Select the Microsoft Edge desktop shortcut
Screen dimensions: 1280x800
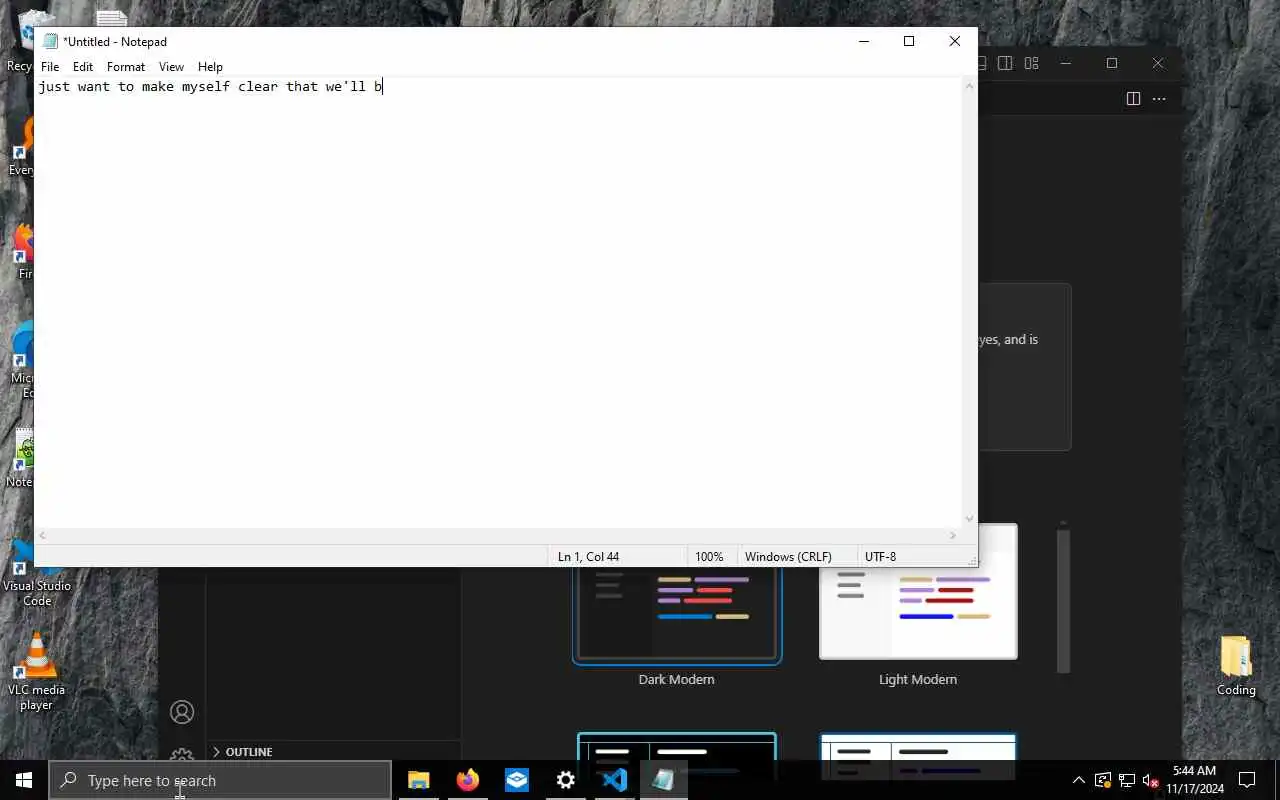(x=21, y=360)
